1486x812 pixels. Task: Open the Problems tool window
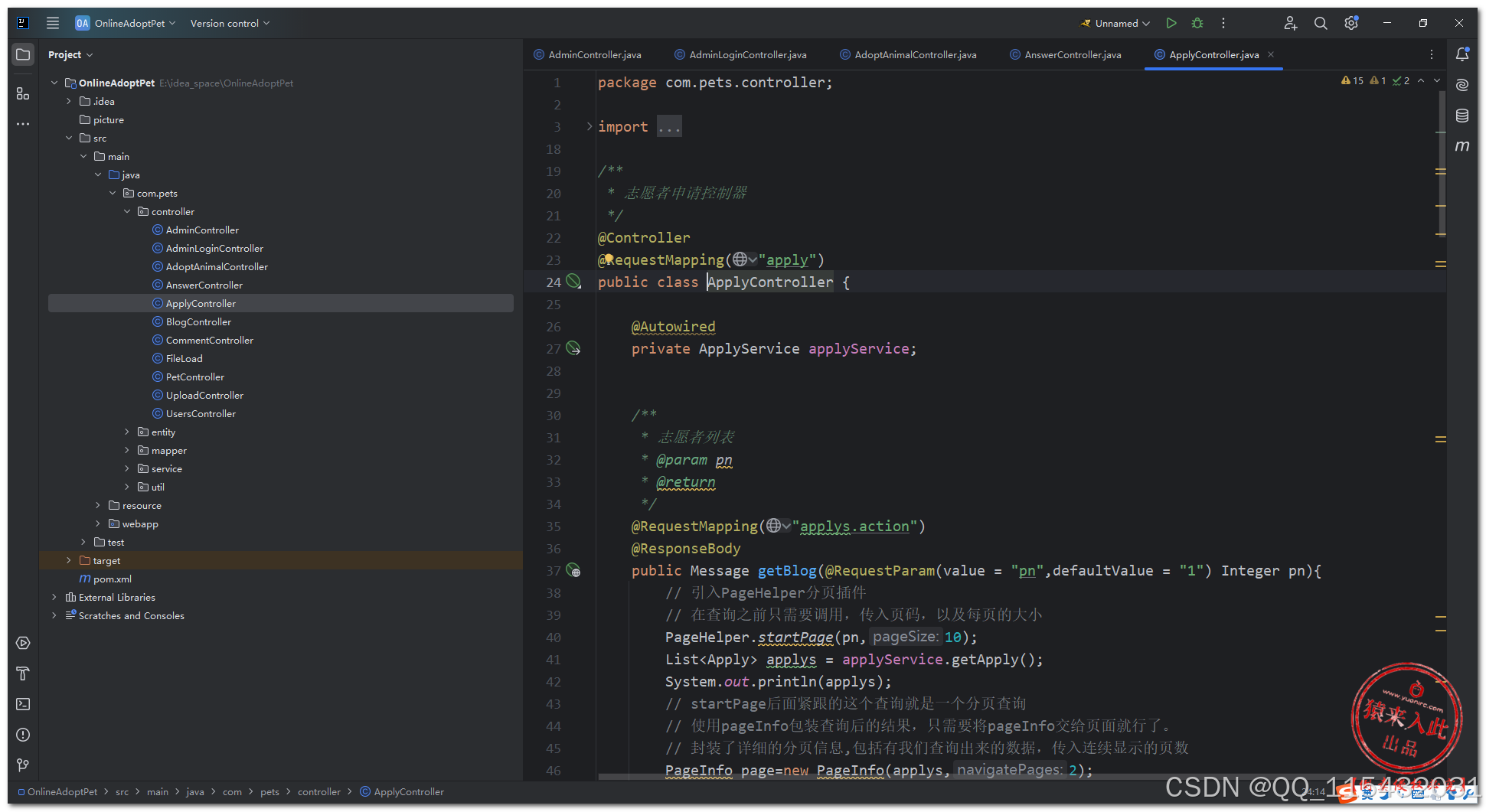tap(23, 735)
